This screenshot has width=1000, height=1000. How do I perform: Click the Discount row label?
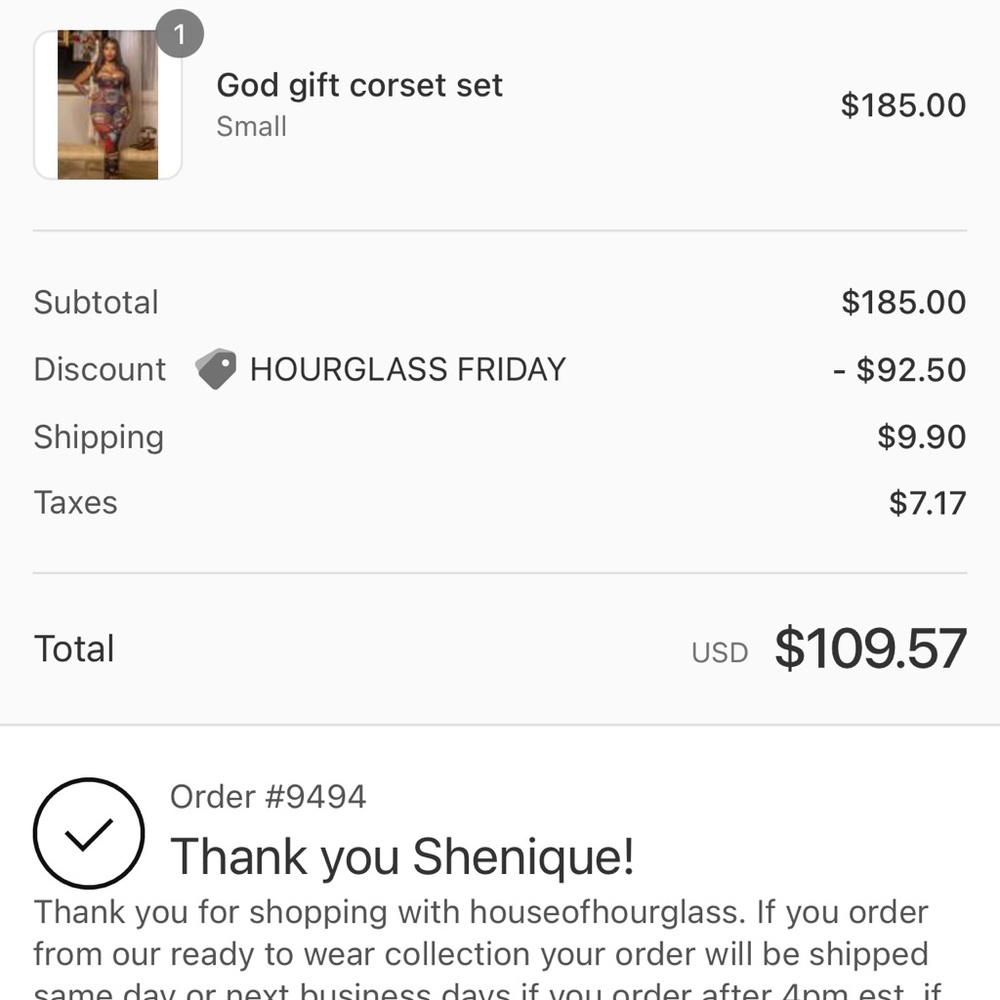click(99, 369)
